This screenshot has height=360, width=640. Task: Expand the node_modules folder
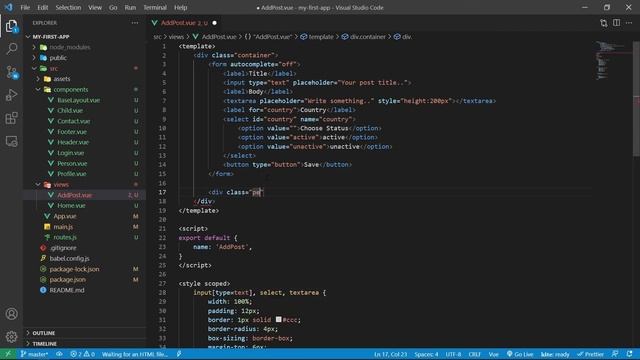[69, 47]
